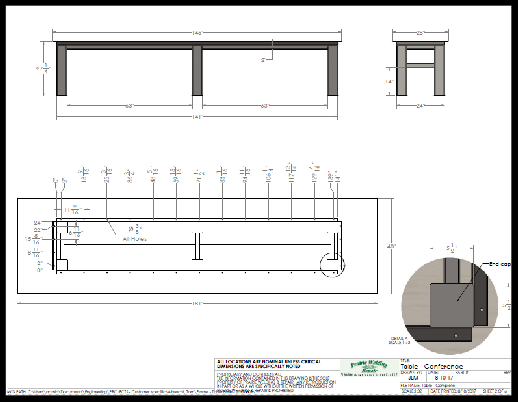Image resolution: width=518 pixels, height=402 pixels.
Task: Select the file name line in the title block
Action: point(428,385)
